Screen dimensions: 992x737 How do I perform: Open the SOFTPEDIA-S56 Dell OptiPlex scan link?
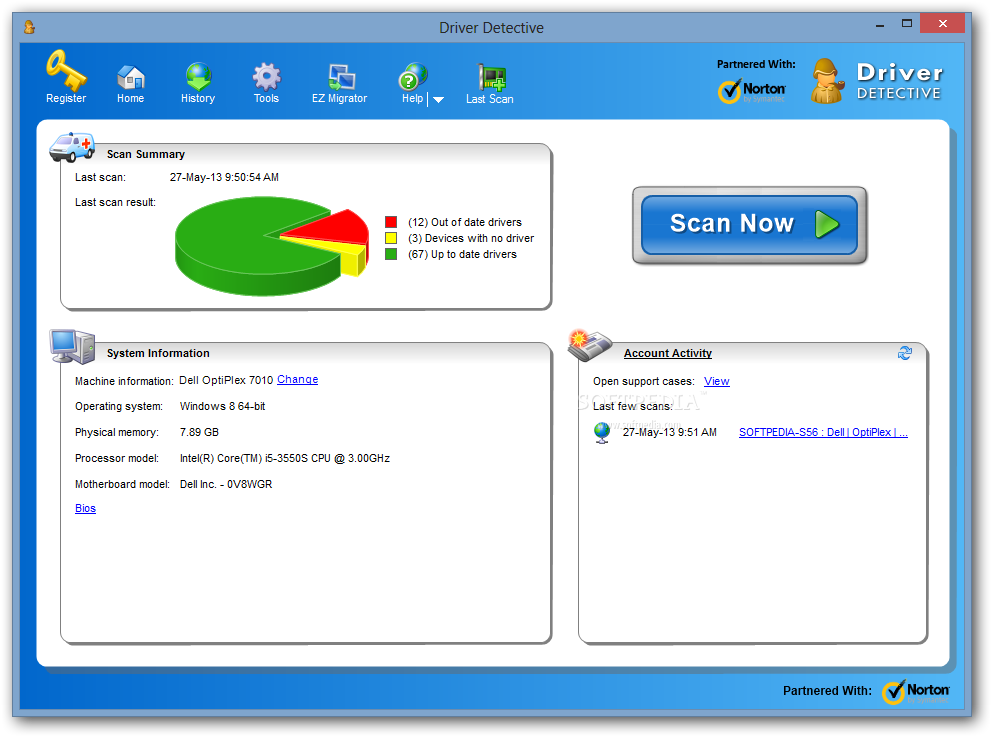[x=823, y=433]
